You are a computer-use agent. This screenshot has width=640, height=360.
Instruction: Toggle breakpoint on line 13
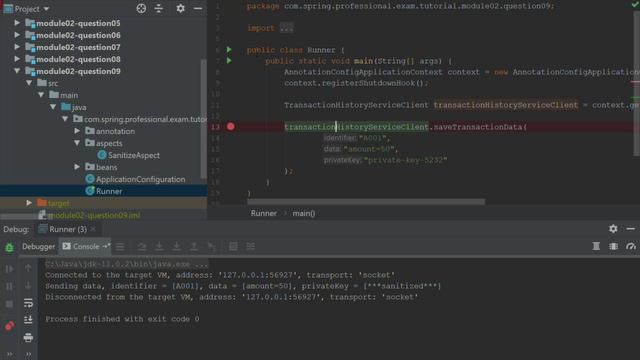231,127
